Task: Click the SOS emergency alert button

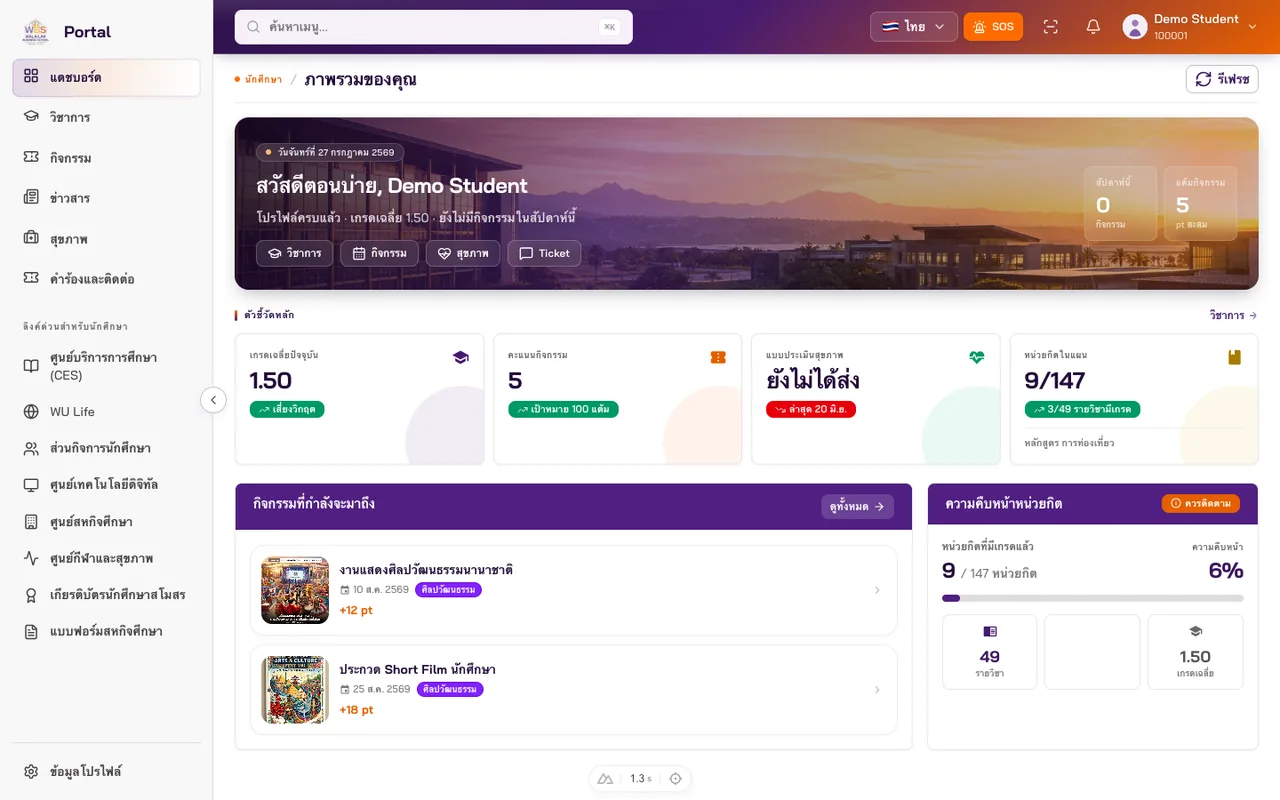Action: pos(993,27)
